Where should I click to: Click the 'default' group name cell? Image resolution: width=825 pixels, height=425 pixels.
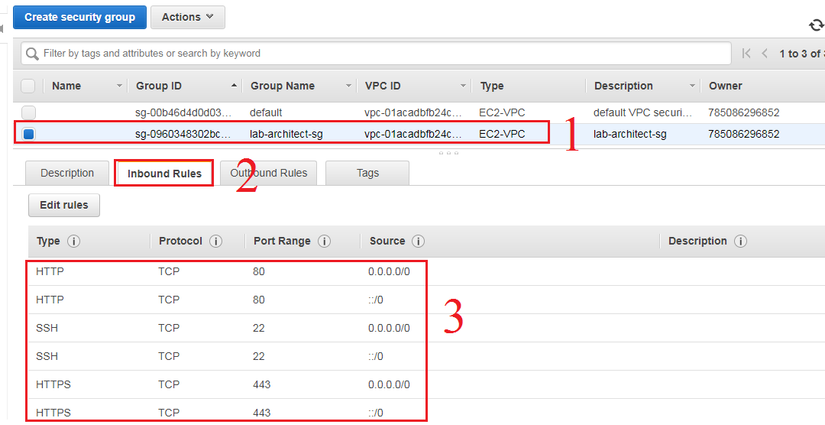[x=266, y=113]
